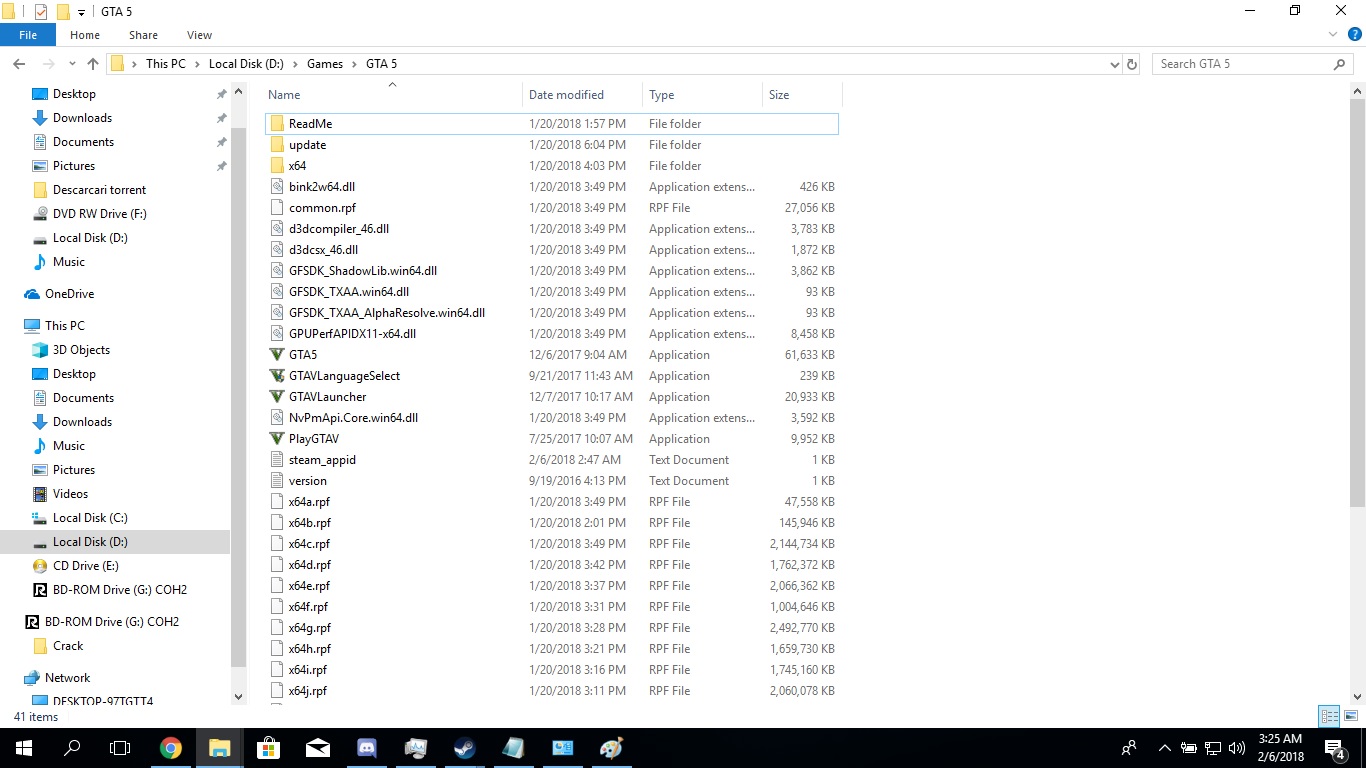
Task: Expand the This PC breadcrumb chevron
Action: [x=197, y=64]
